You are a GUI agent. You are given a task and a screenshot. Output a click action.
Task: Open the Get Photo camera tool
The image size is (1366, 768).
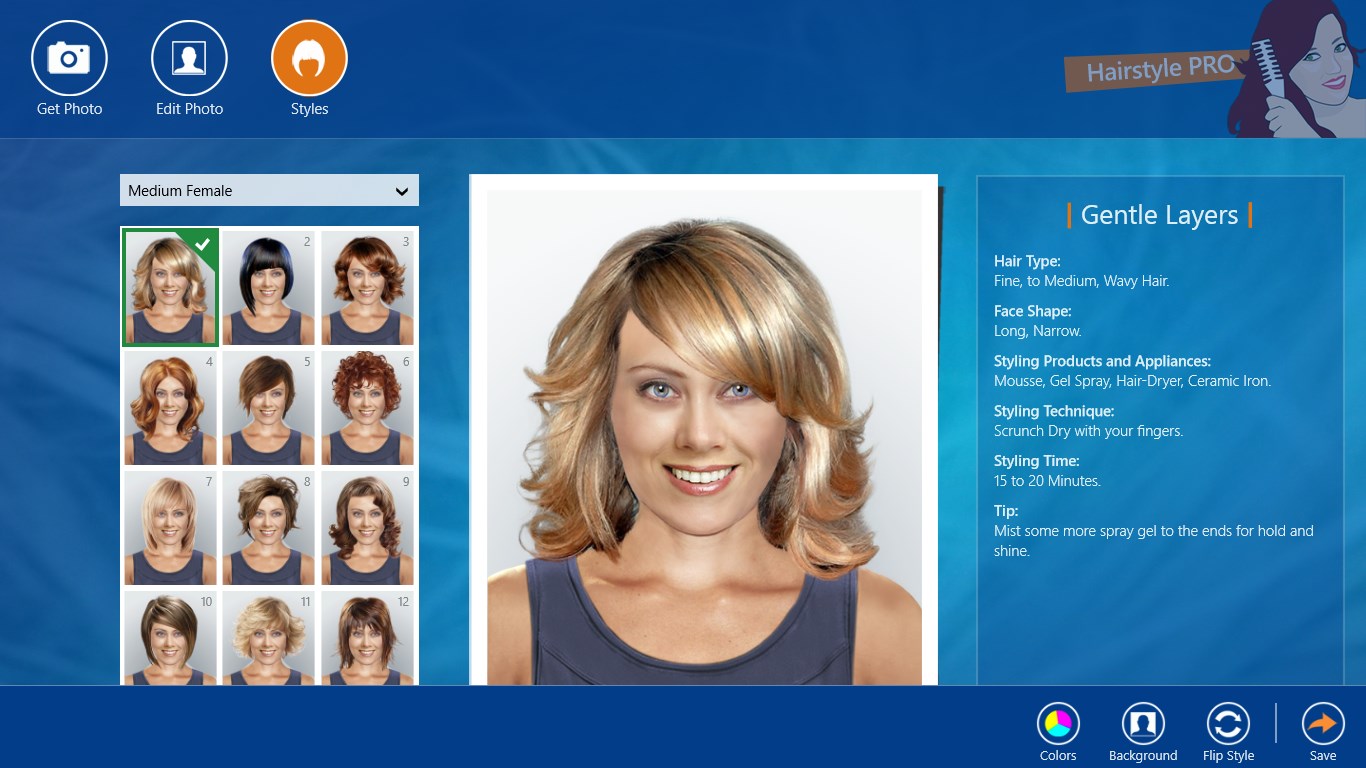point(69,57)
